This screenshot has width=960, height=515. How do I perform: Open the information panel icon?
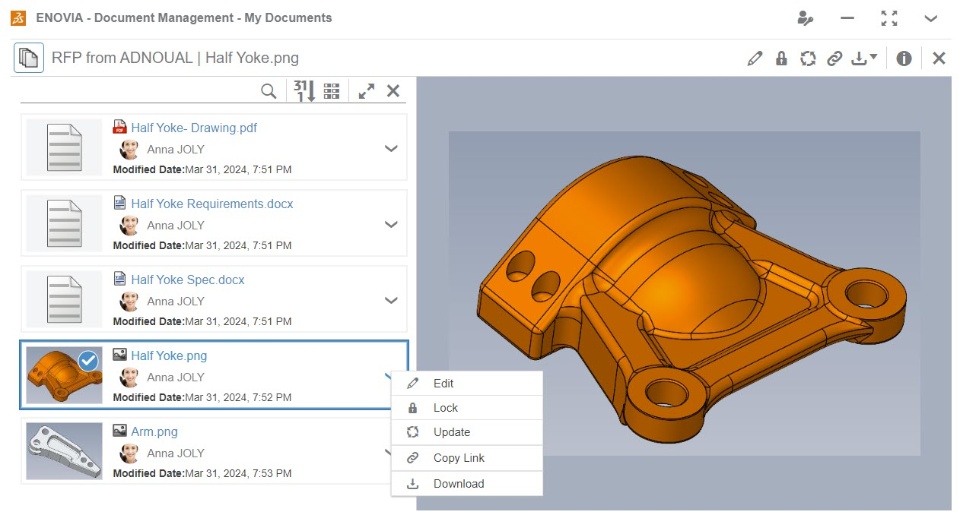904,58
